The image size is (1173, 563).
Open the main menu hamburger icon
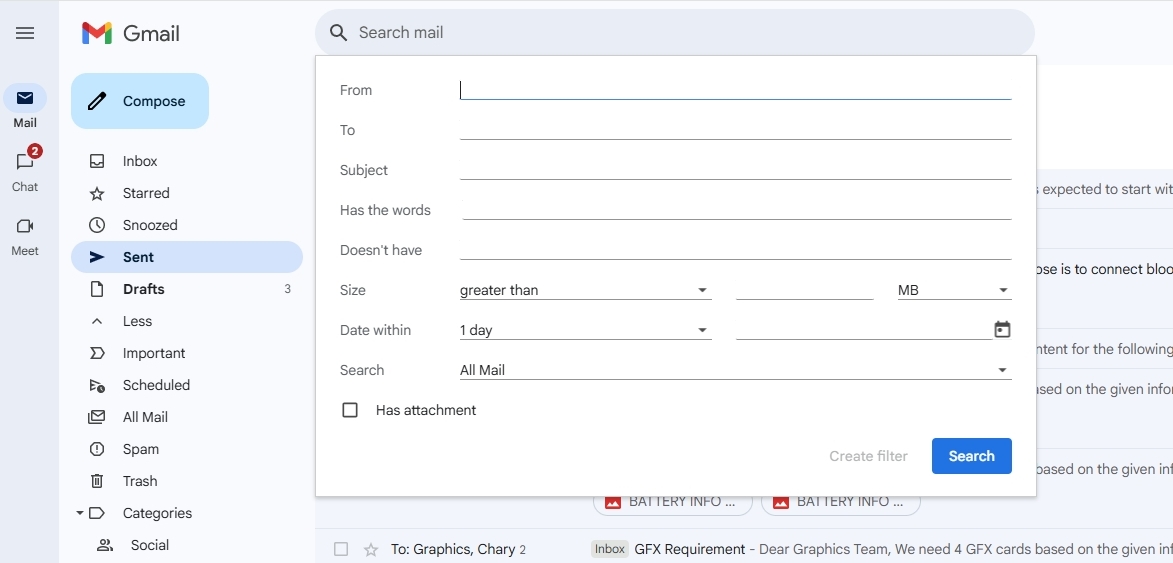point(25,33)
